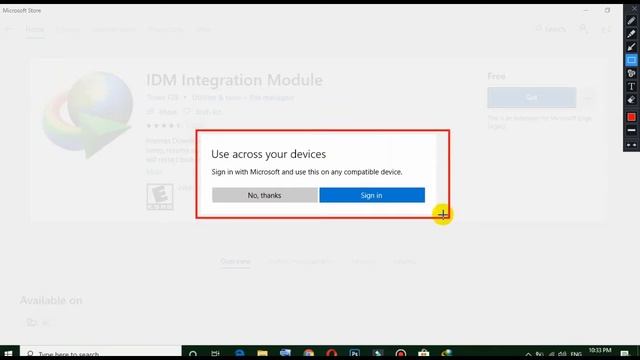Select the text T tool
Image resolution: width=640 pixels, height=360 pixels.
(631, 87)
